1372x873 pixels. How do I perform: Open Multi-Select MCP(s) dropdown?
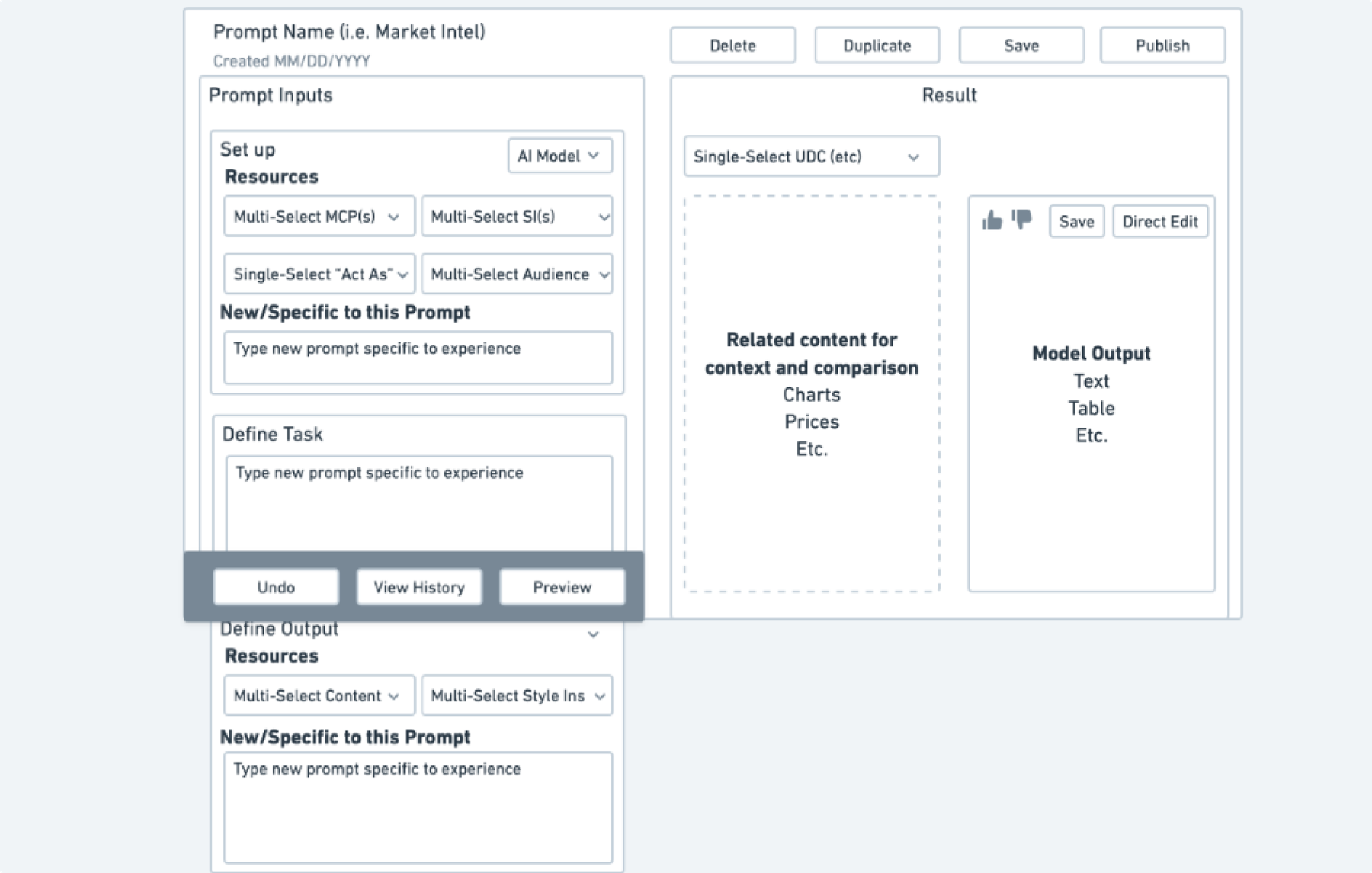pos(319,217)
